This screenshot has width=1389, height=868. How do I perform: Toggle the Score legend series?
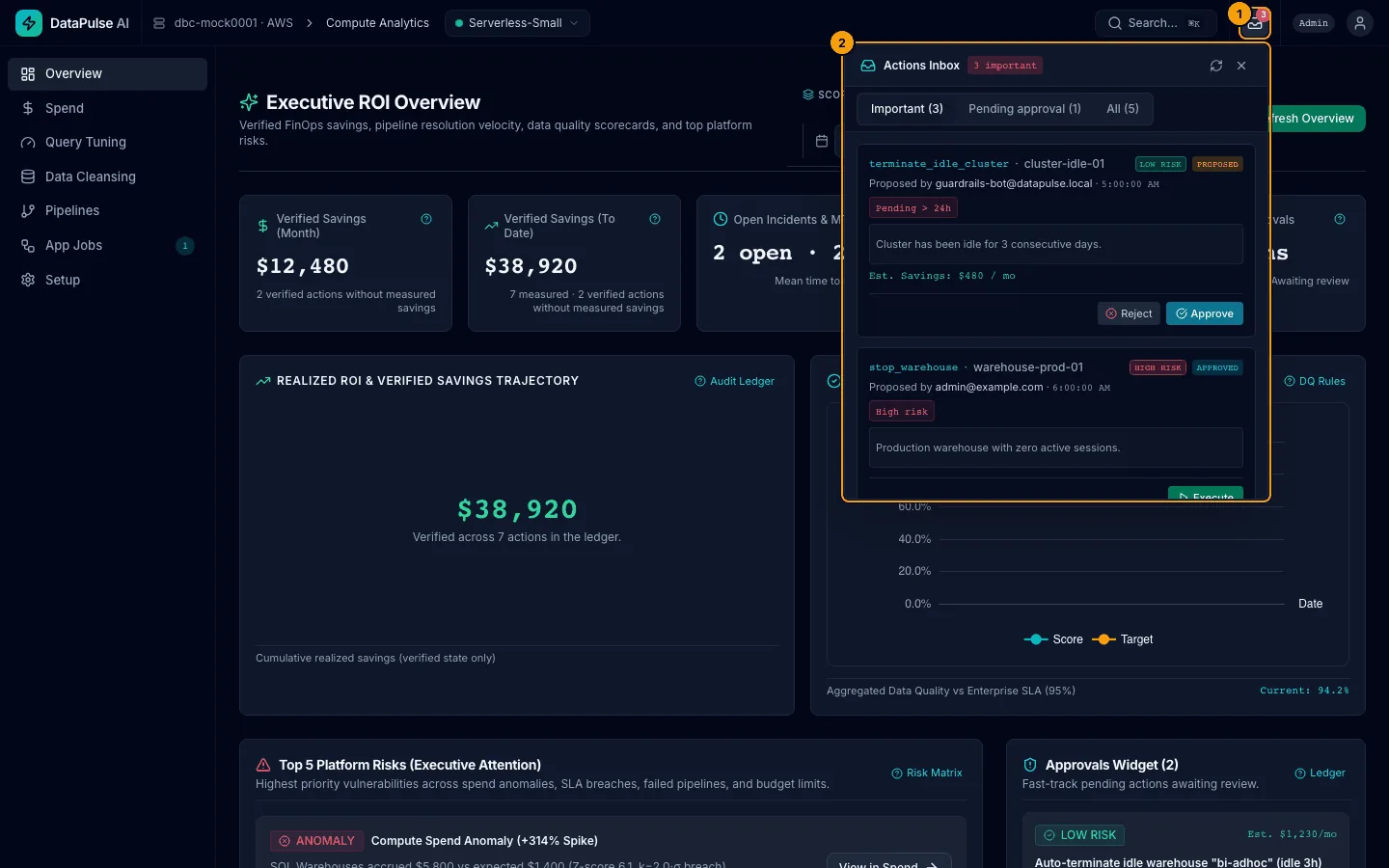[x=1053, y=639]
